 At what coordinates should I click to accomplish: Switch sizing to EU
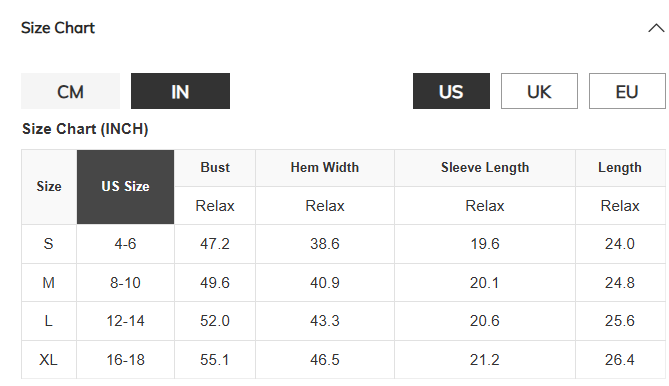click(627, 91)
